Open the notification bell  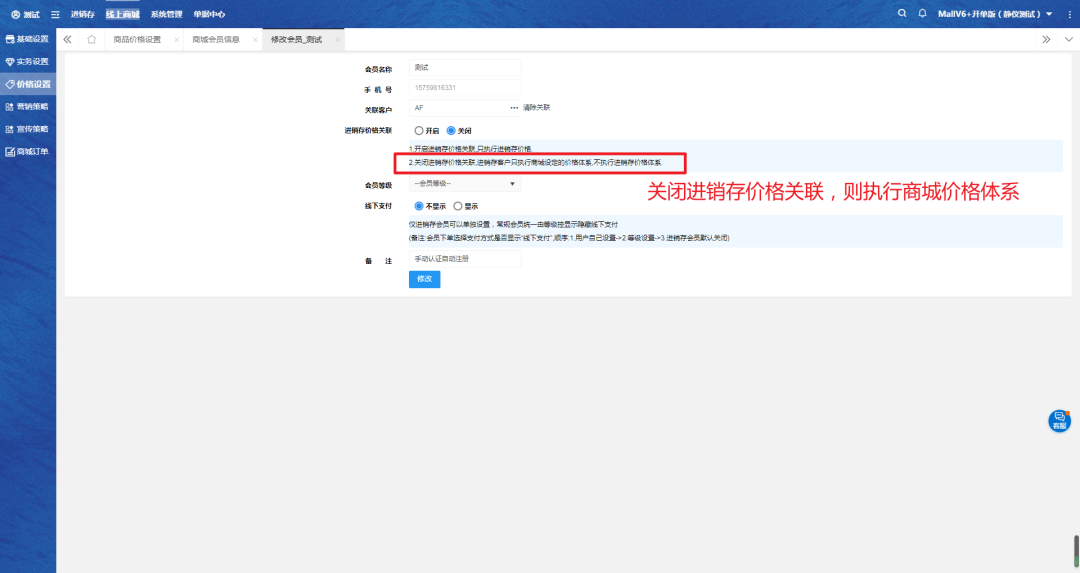click(x=922, y=13)
